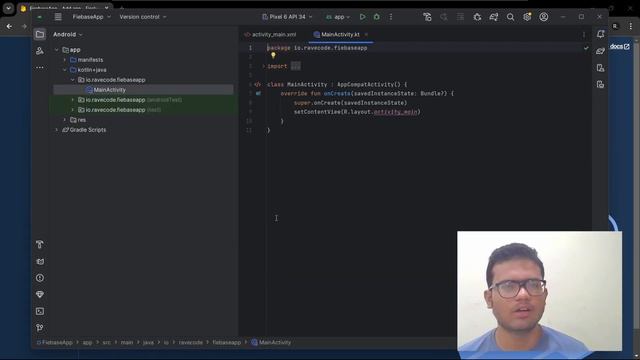Viewport: 640px width, 360px height.
Task: Open the App Quality Insights panel
Action: coord(40,294)
